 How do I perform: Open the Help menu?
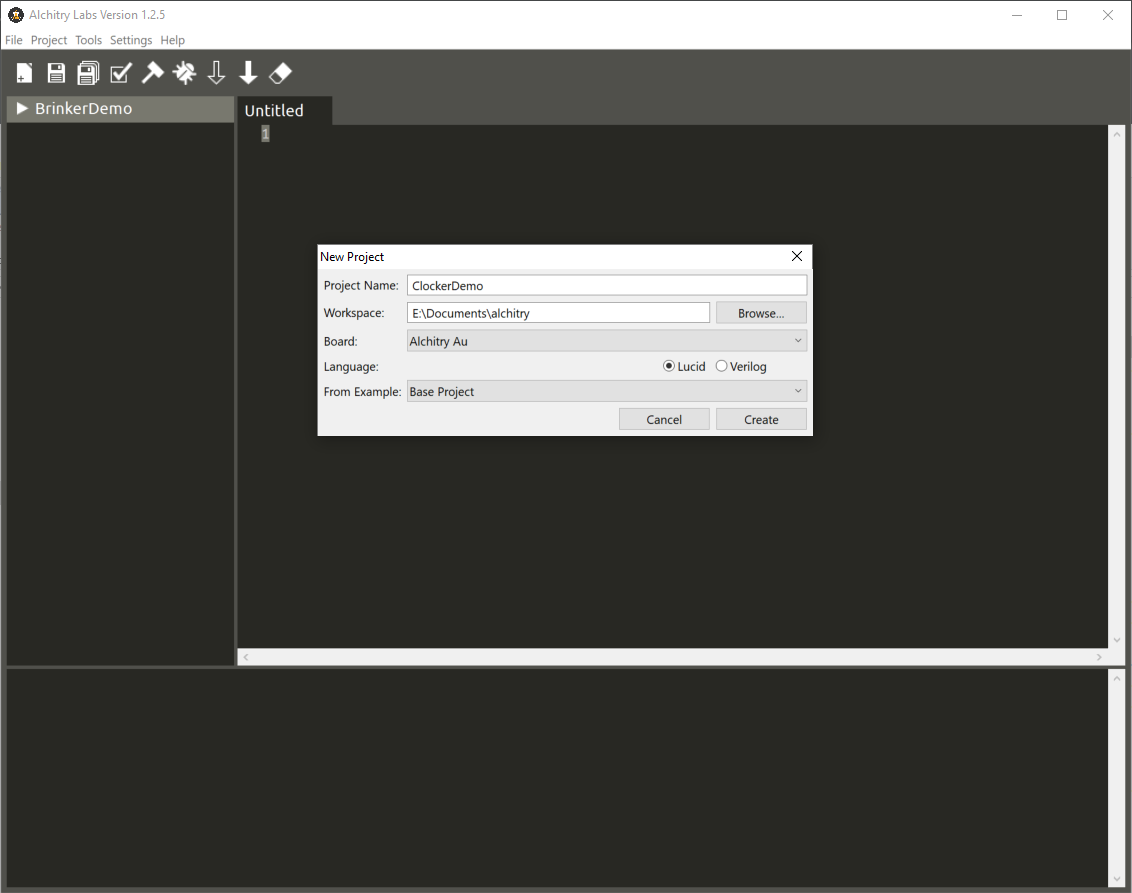click(173, 40)
